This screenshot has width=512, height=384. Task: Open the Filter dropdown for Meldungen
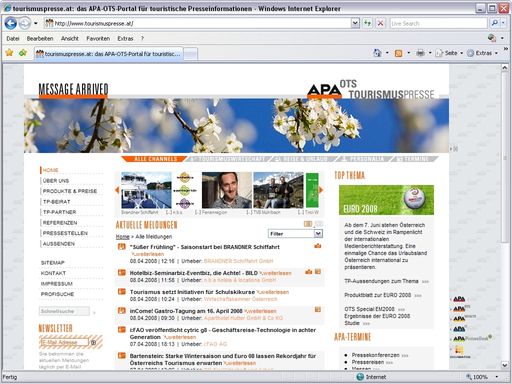click(295, 234)
